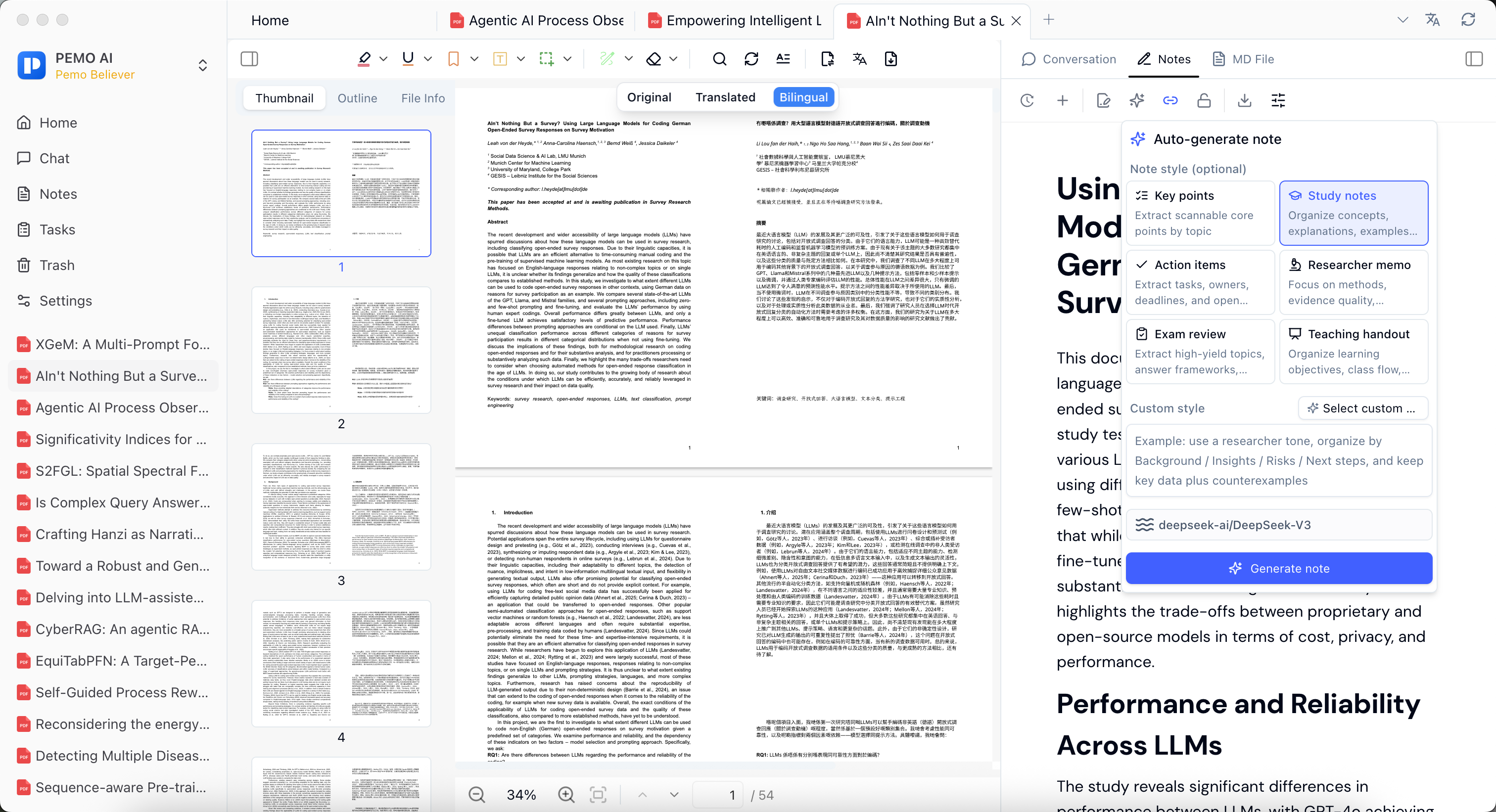Click the toolbar rotate/refresh icon
Viewport: 1496px width, 812px height.
click(x=751, y=59)
